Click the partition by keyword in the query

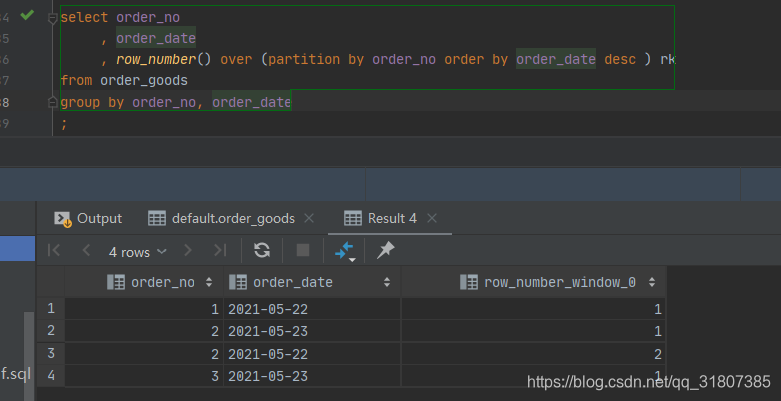tap(316, 59)
